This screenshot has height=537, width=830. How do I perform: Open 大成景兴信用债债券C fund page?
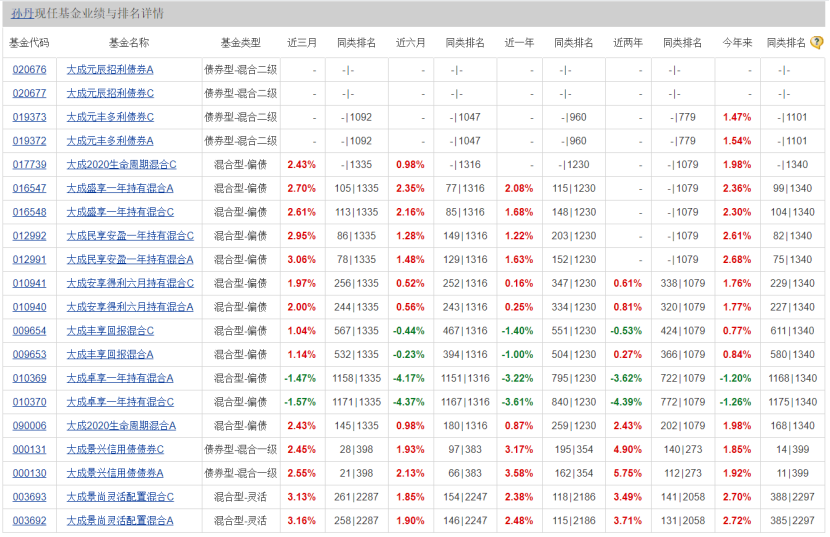115,450
